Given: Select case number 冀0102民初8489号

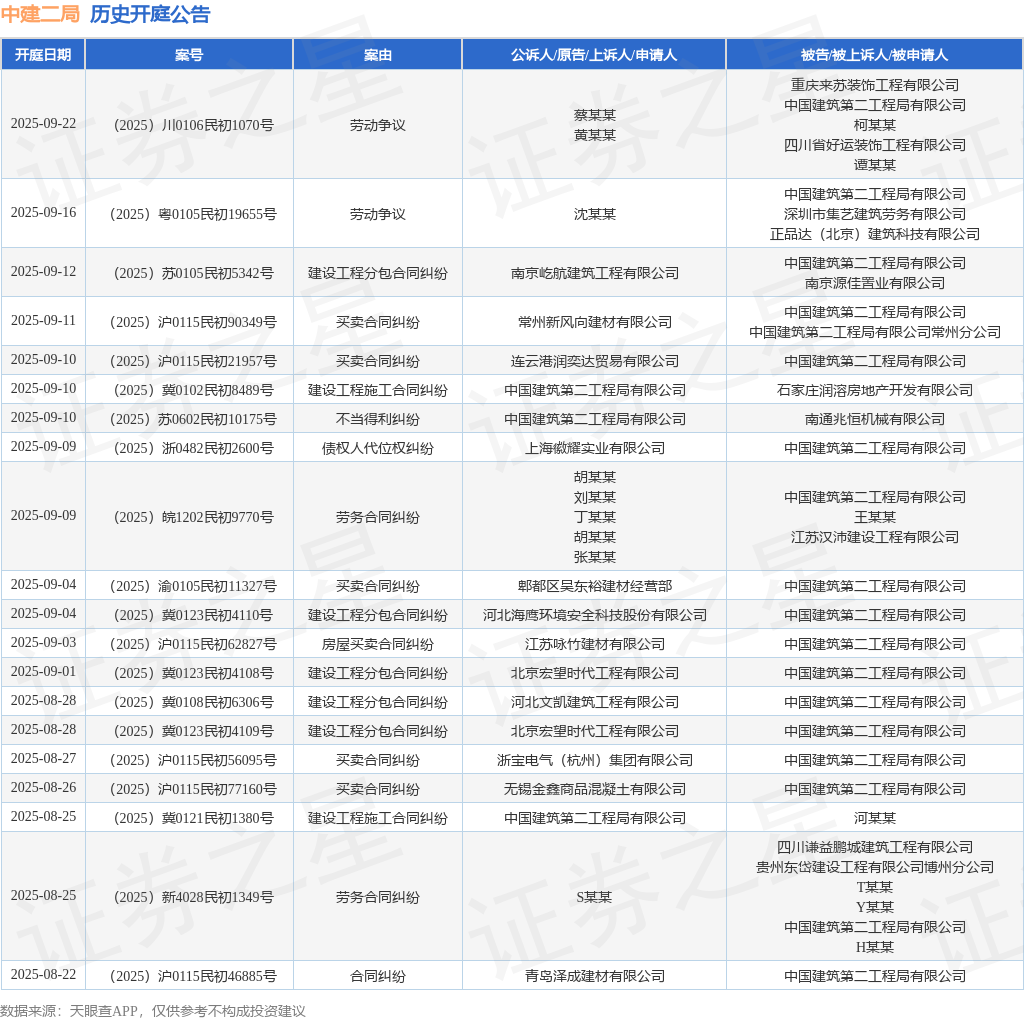Looking at the screenshot, I should tap(193, 390).
